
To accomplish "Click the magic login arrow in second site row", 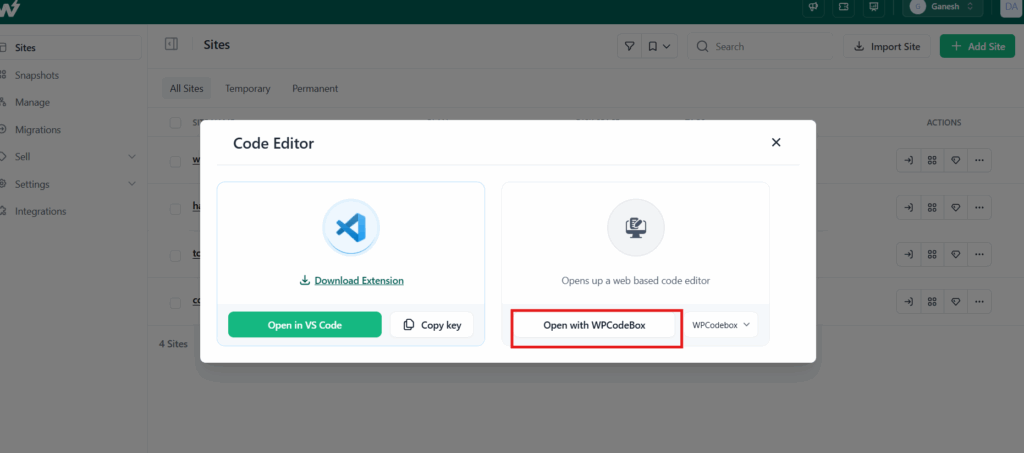I will [908, 208].
